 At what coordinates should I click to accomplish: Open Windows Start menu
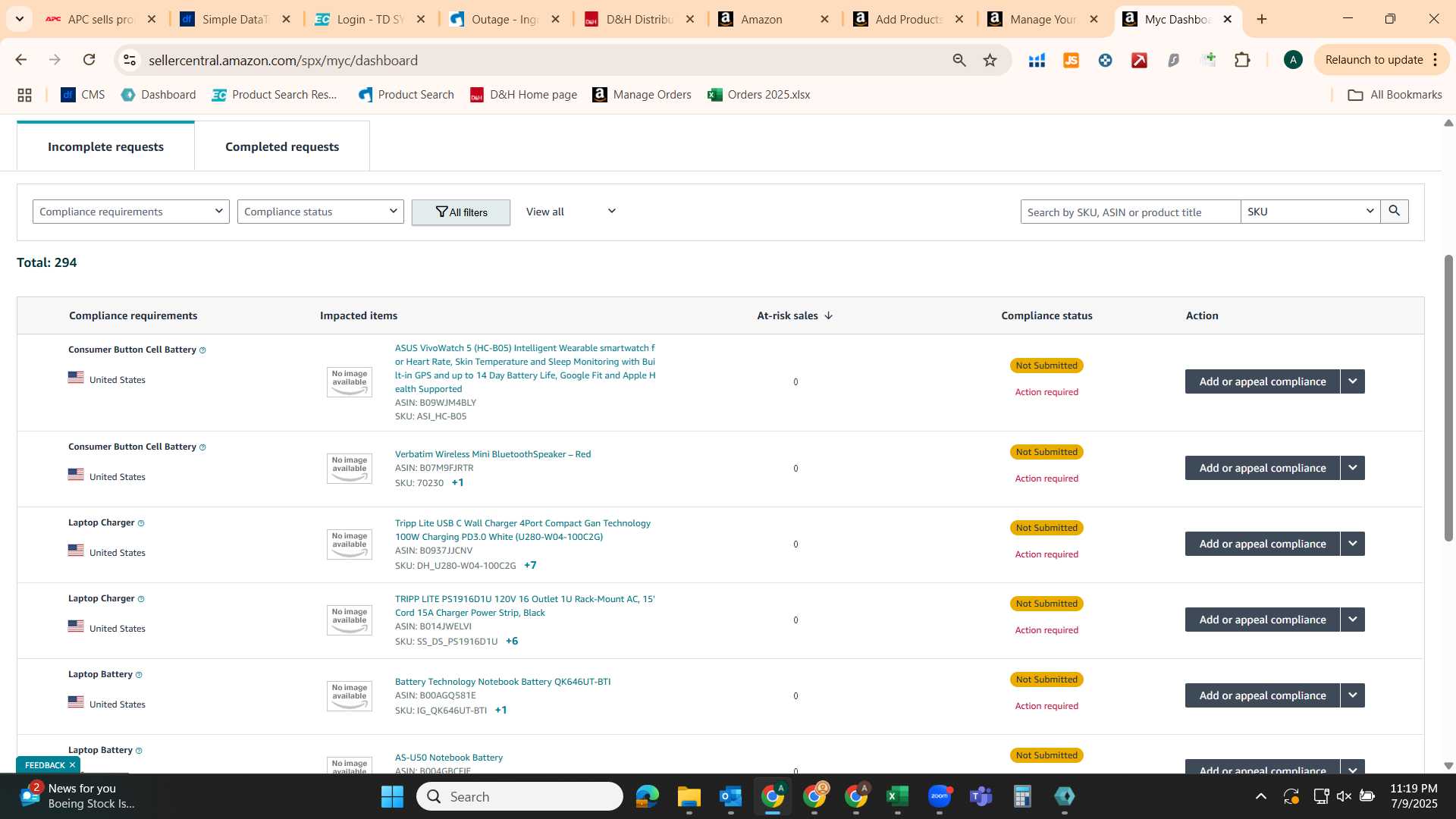click(x=392, y=796)
